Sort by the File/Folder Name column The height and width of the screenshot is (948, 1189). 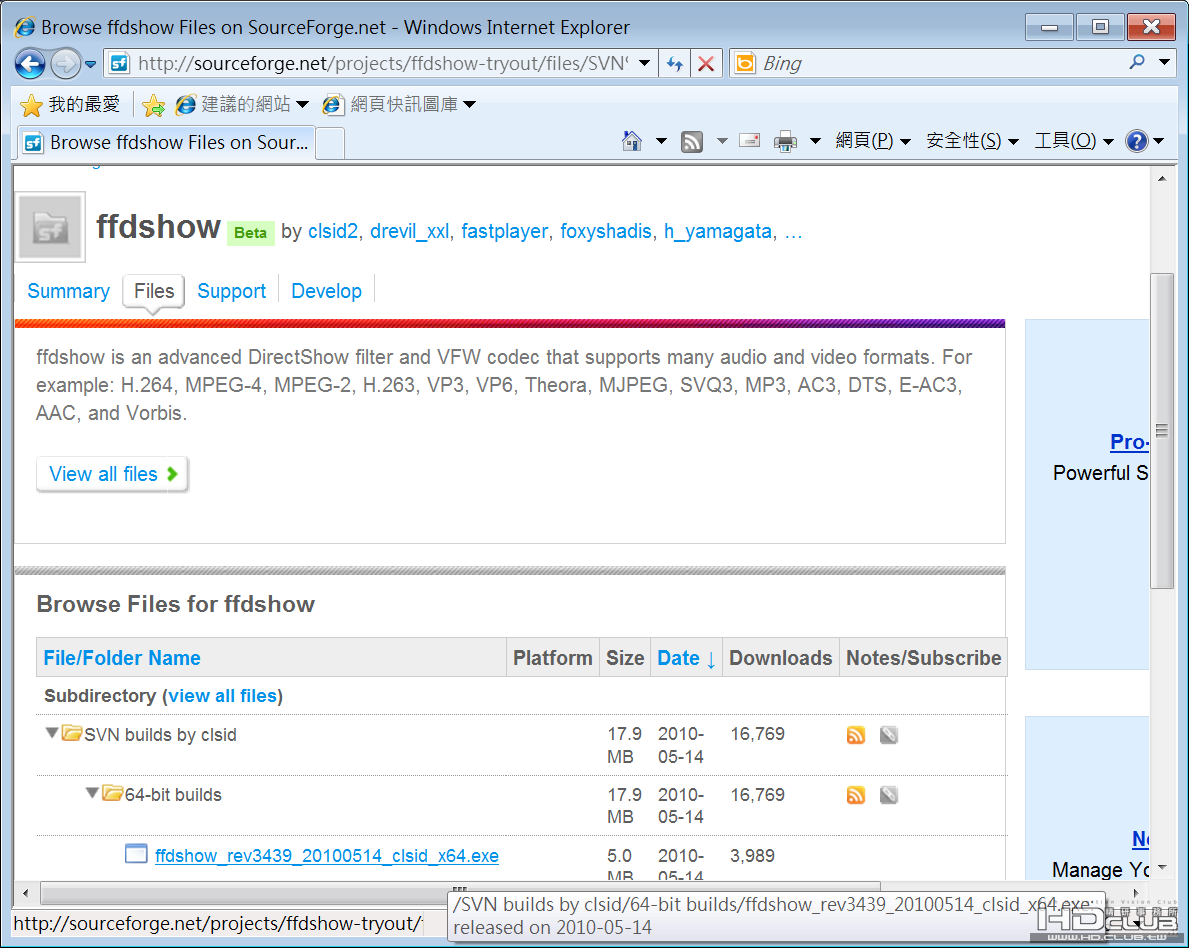tap(122, 658)
